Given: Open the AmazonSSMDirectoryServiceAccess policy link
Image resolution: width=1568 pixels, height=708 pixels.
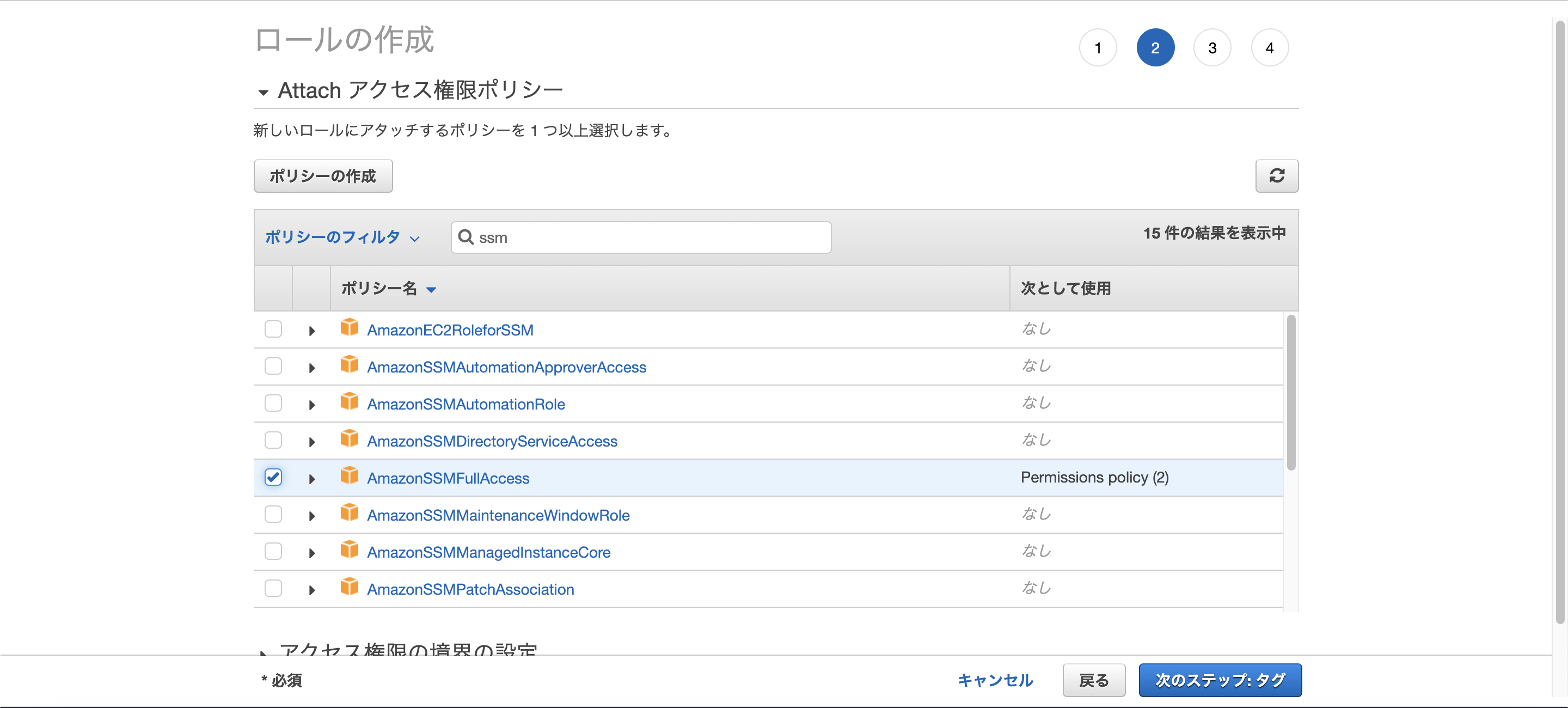Looking at the screenshot, I should [492, 441].
